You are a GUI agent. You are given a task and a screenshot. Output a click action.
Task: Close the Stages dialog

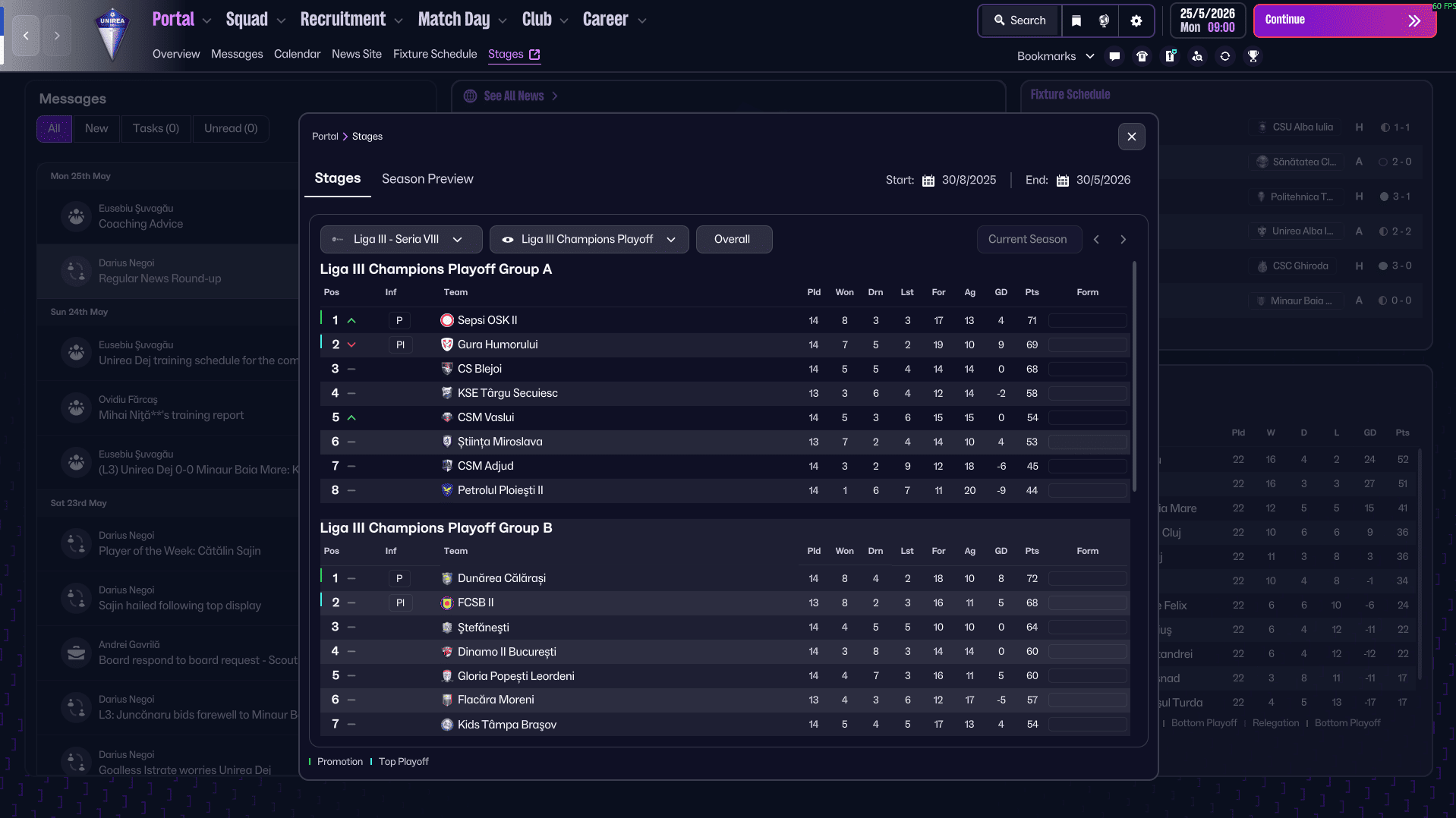pos(1131,137)
